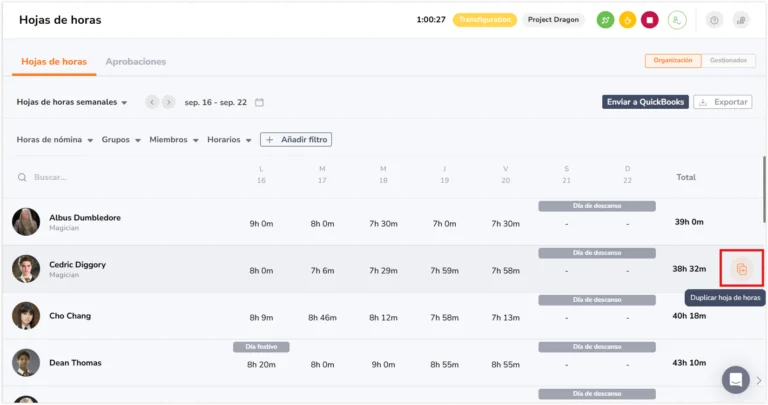Open Horarios filter dropdown

click(229, 140)
